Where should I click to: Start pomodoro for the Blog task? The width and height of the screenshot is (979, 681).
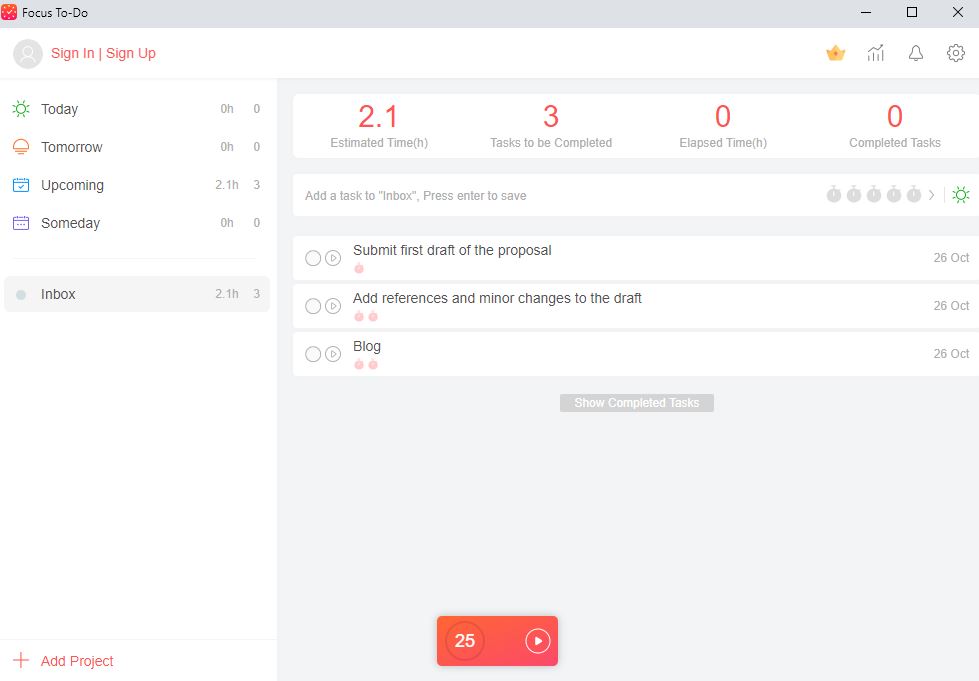333,354
